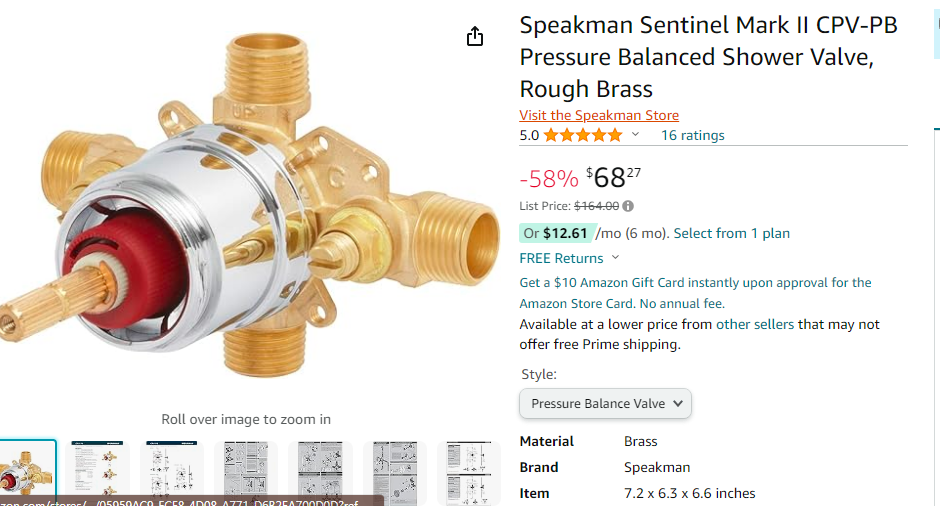This screenshot has height=506, width=940.
Task: Select the fourth product thumbnail
Action: (x=246, y=470)
